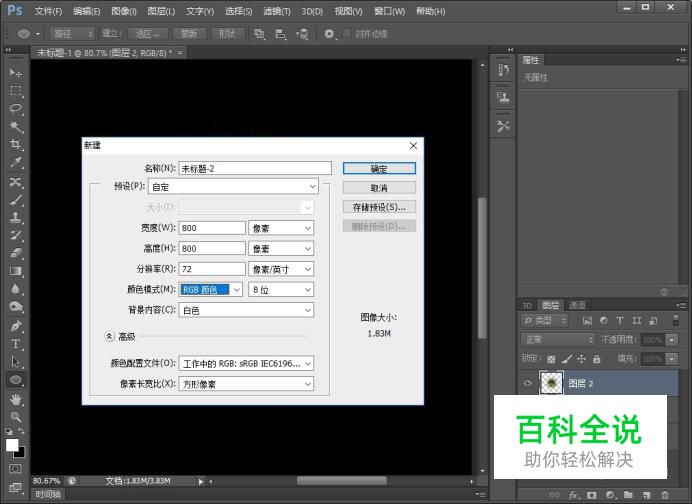Select the Pen tool
The width and height of the screenshot is (692, 504).
click(15, 326)
